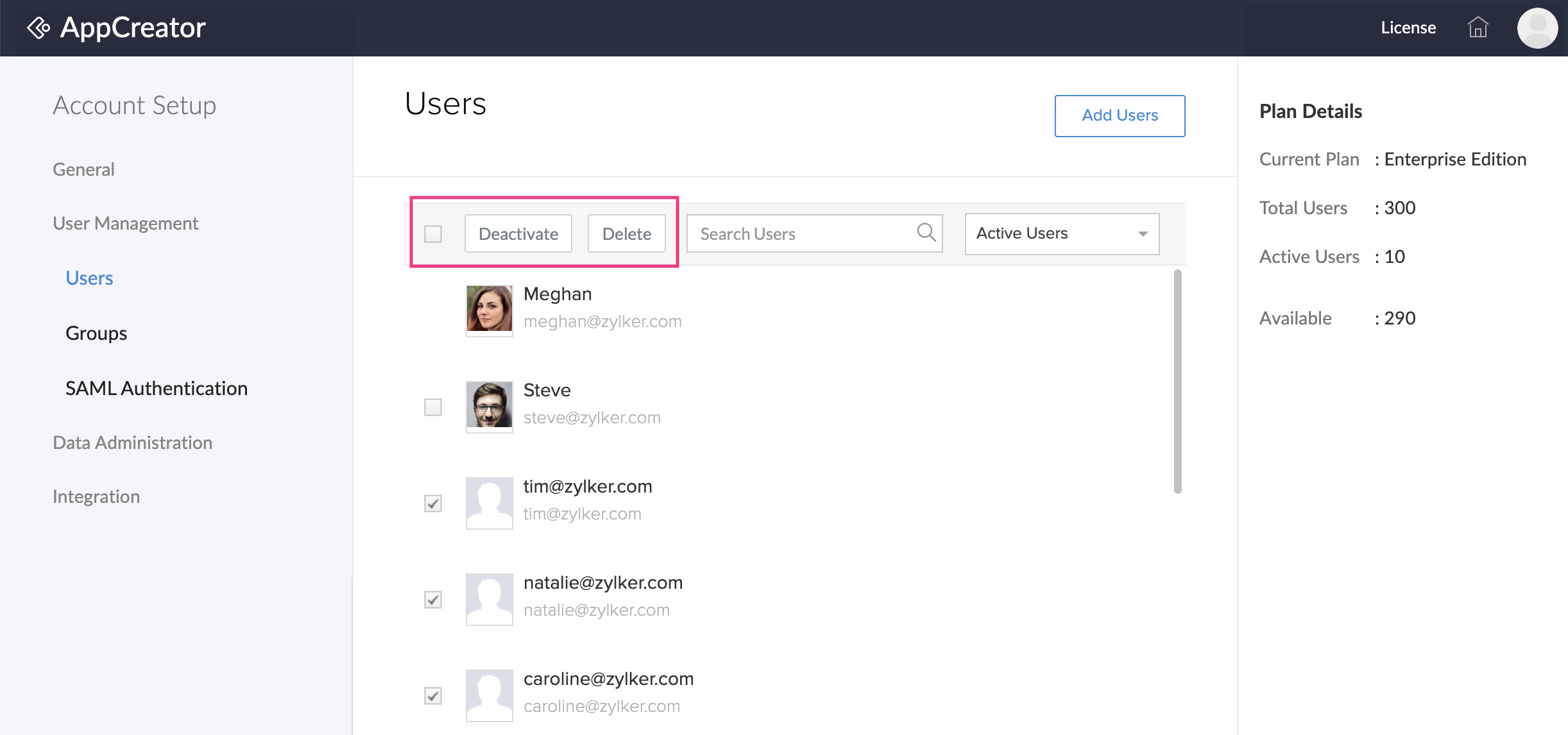Open the profile avatar menu
Image resolution: width=1568 pixels, height=735 pixels.
click(1537, 28)
